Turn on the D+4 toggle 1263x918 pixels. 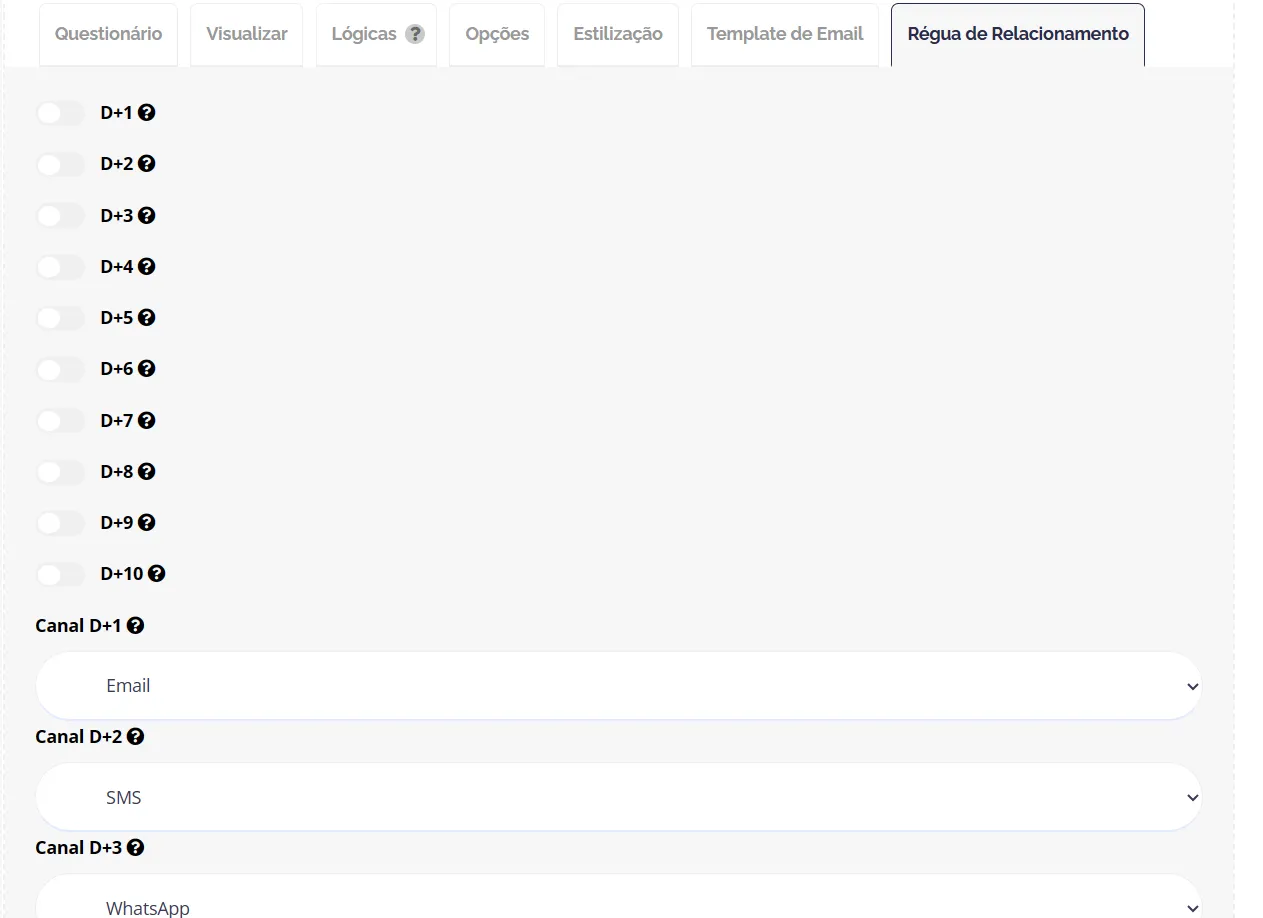[60, 267]
